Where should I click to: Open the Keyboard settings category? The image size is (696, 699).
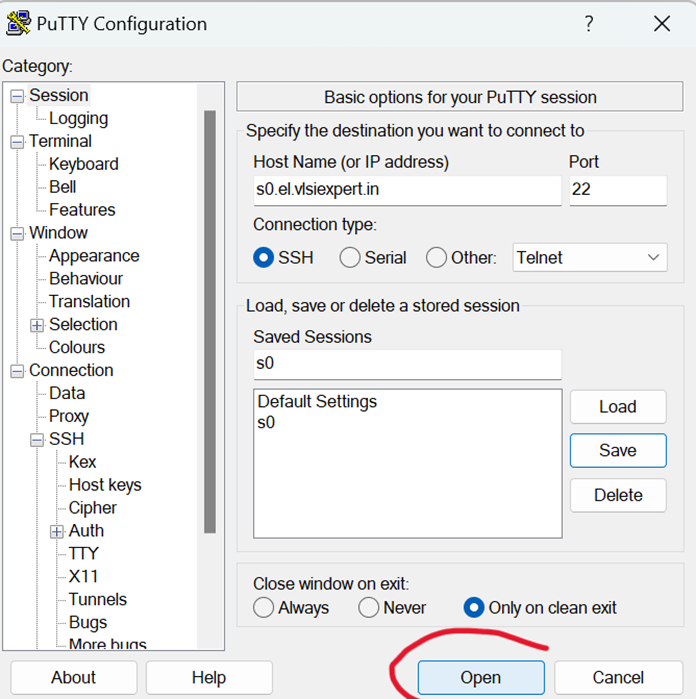pyautogui.click(x=84, y=164)
